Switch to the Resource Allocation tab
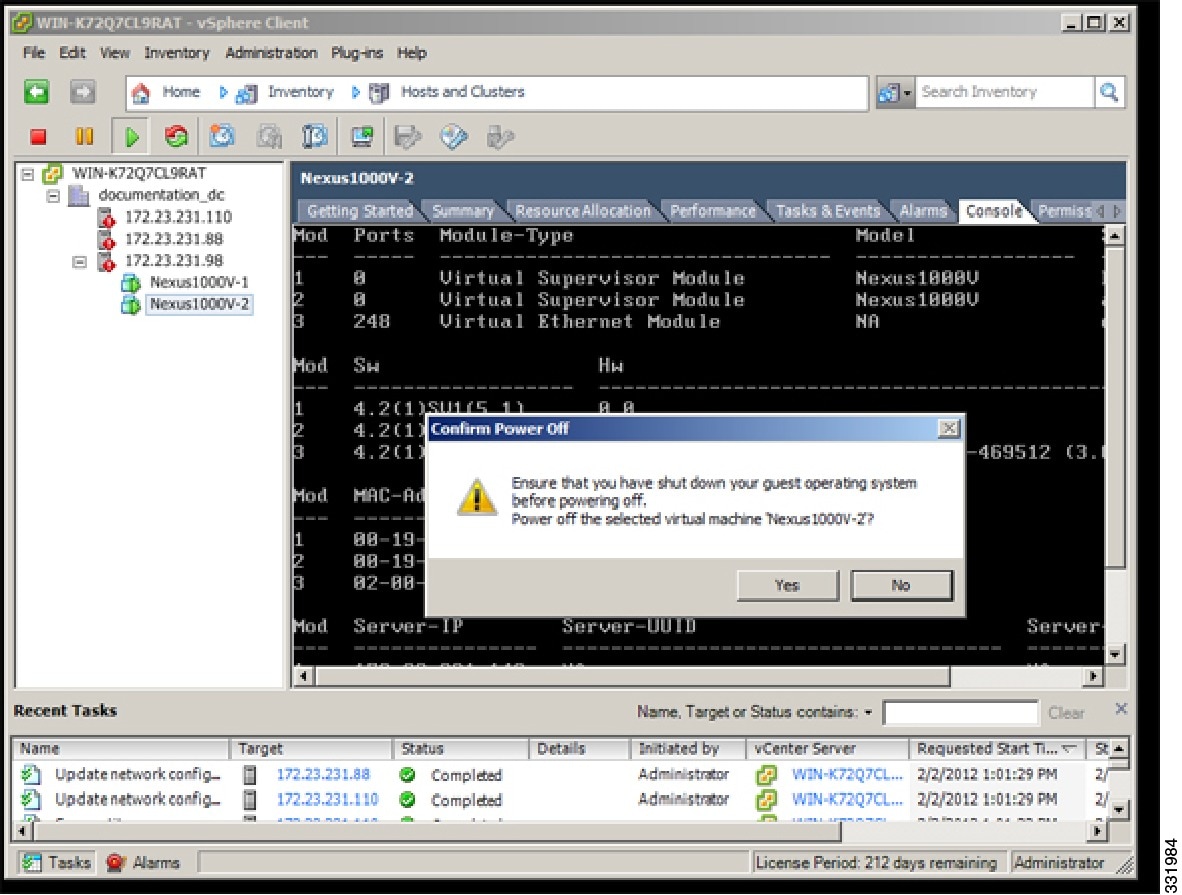The height and width of the screenshot is (895, 1182). [x=583, y=211]
